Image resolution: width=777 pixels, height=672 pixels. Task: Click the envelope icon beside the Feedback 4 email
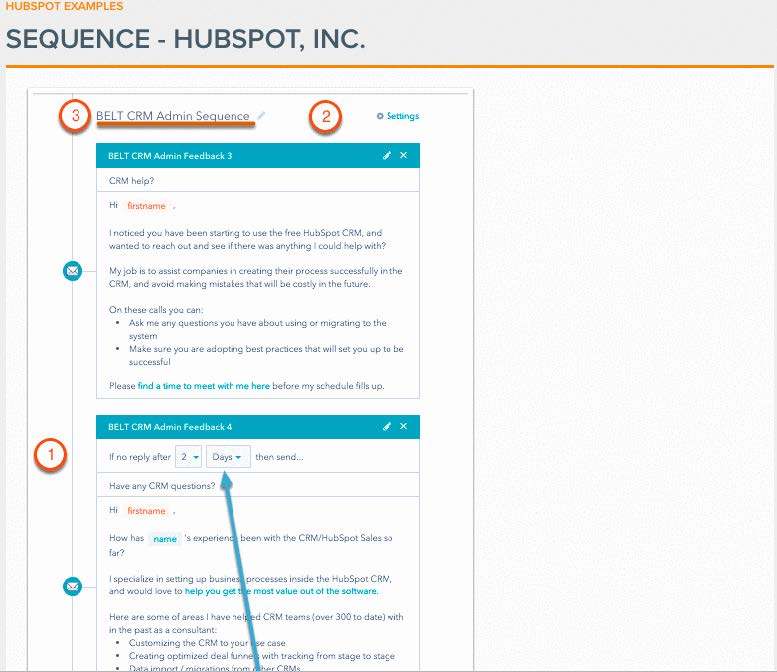coord(72,586)
